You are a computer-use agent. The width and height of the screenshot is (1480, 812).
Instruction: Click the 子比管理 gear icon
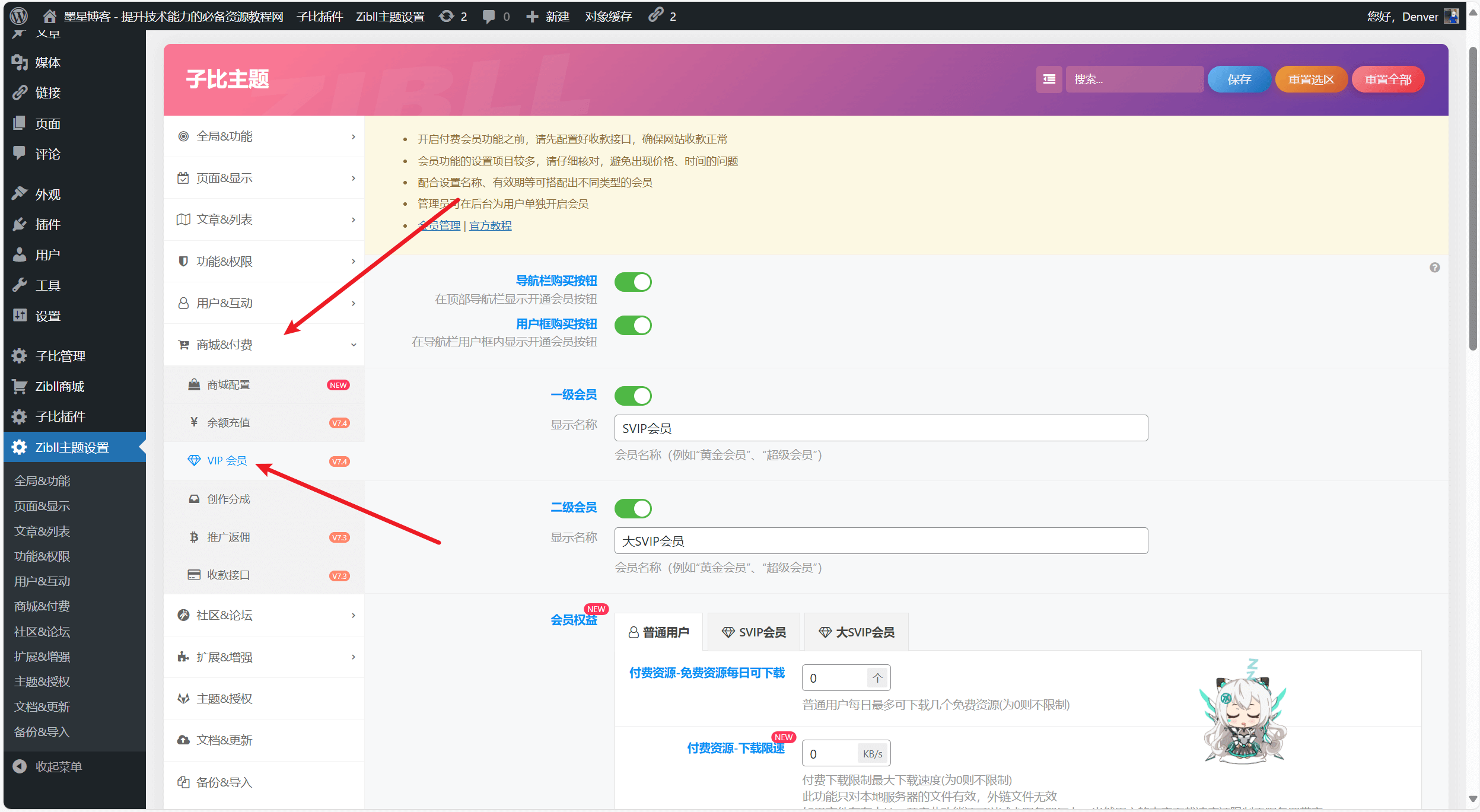20,356
